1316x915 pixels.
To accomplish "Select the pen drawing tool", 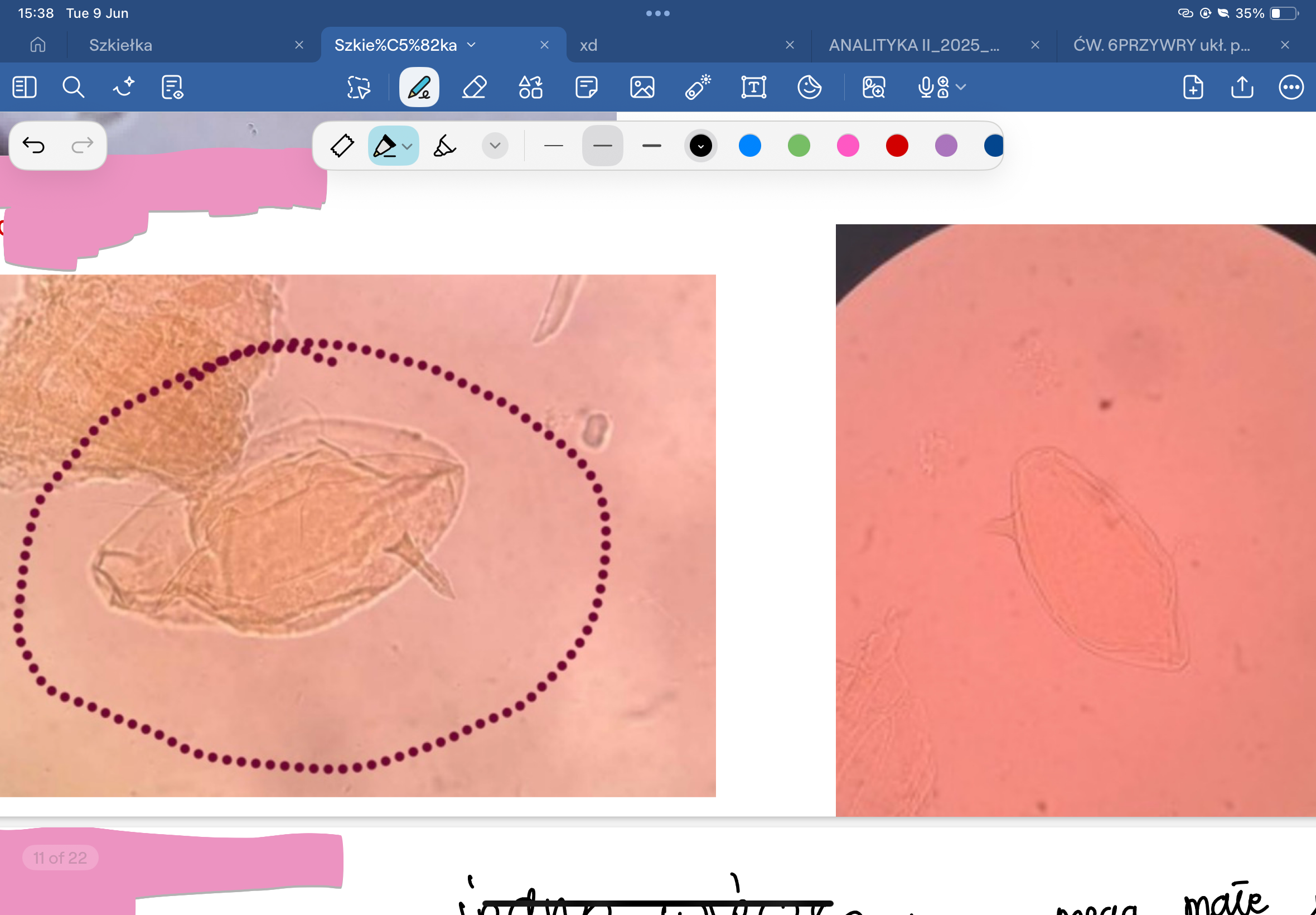I will click(x=419, y=87).
